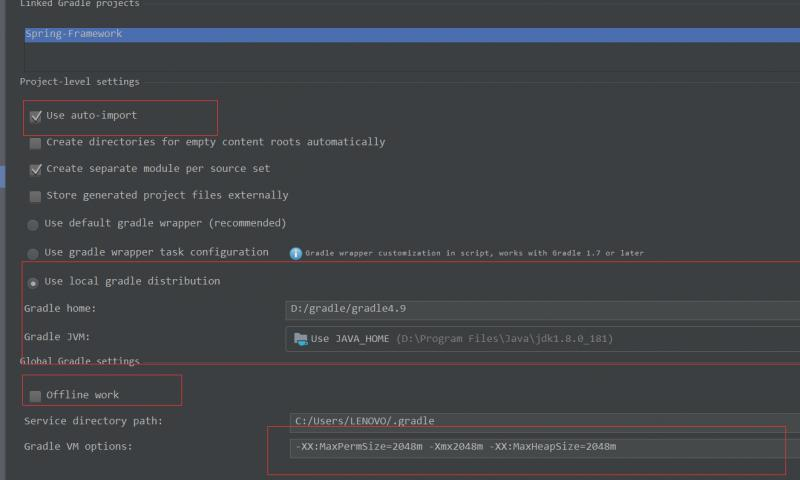
Task: Click the Gradle home label
Action: coord(60,309)
